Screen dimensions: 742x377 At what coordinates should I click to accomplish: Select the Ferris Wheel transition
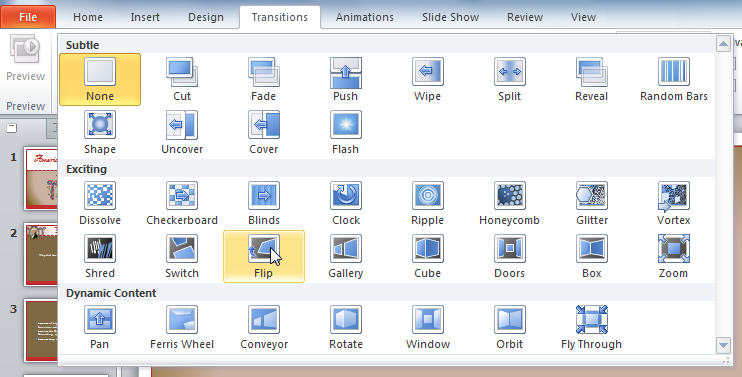[182, 327]
